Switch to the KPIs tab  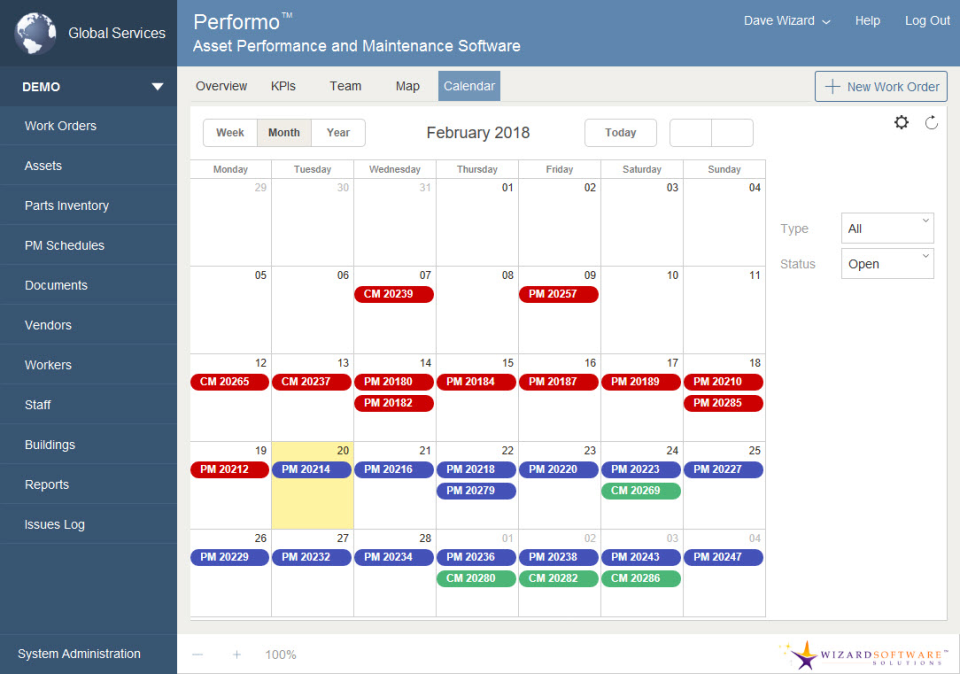[283, 86]
